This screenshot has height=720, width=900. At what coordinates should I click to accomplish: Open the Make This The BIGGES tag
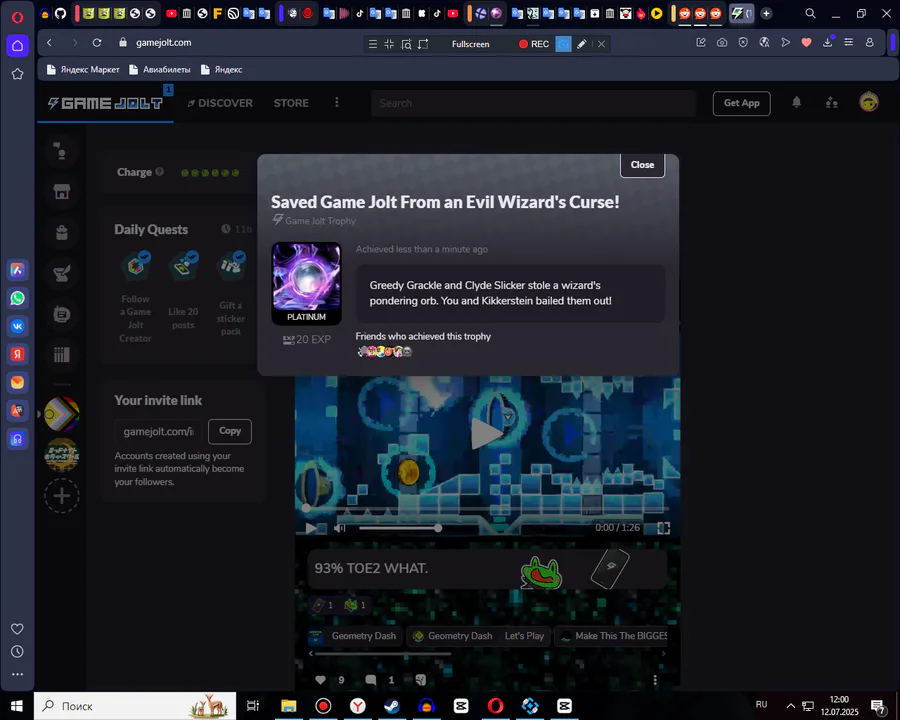[613, 636]
